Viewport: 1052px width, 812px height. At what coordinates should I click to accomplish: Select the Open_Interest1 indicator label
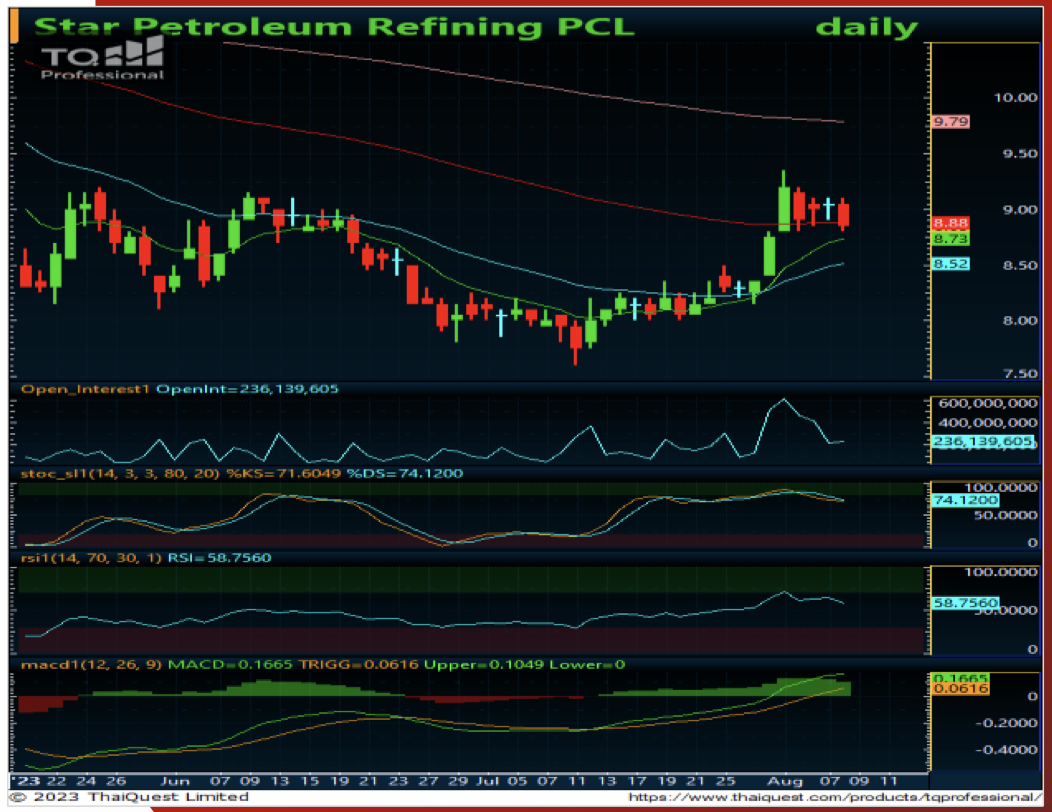(85, 389)
